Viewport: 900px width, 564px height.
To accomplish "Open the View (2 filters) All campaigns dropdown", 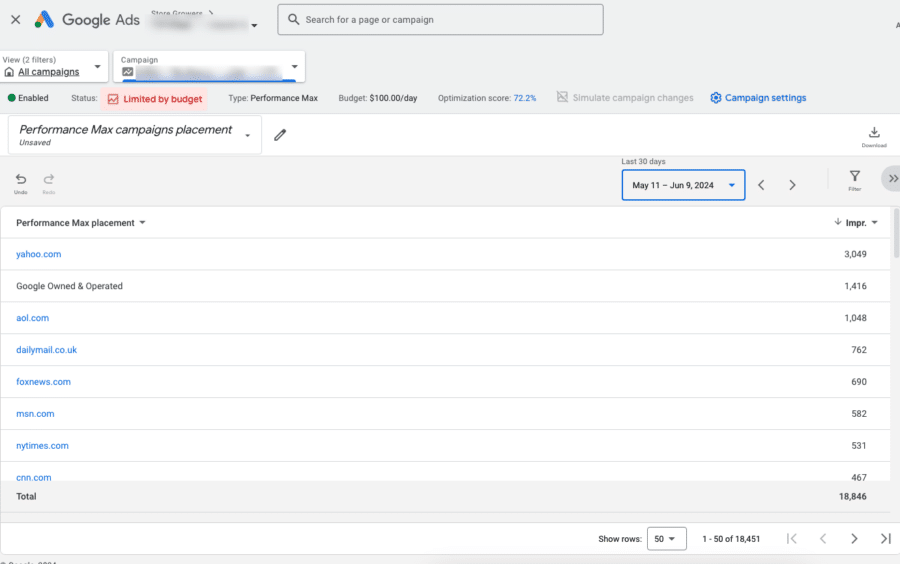I will click(x=54, y=66).
